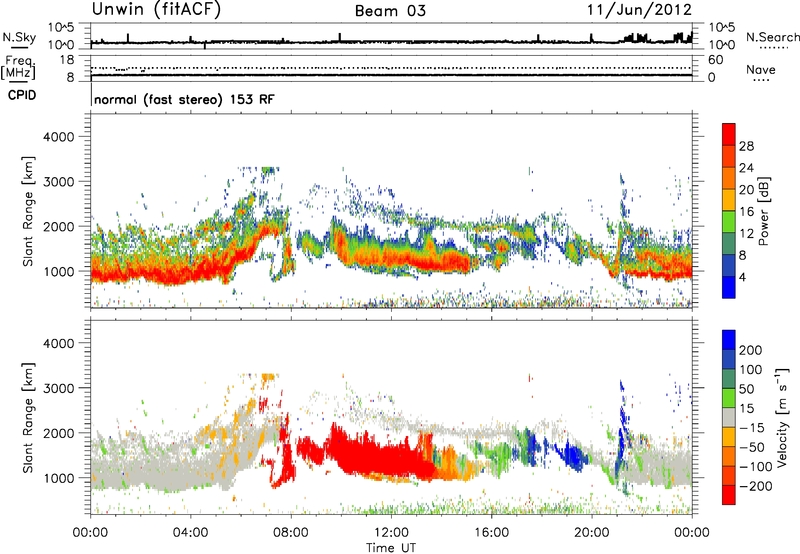
Task: Click the "-100" label on the Velocity color bar
Action: pyautogui.click(x=755, y=467)
